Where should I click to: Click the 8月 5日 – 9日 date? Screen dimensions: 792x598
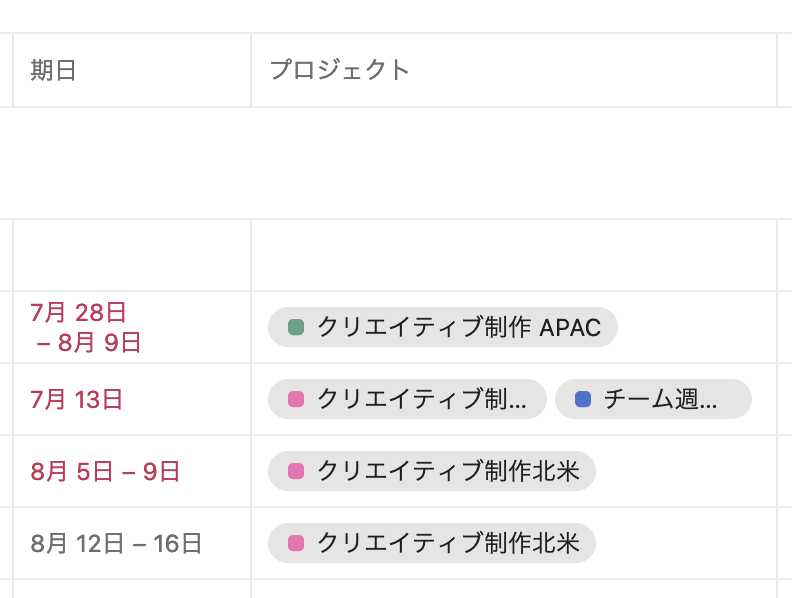(105, 472)
